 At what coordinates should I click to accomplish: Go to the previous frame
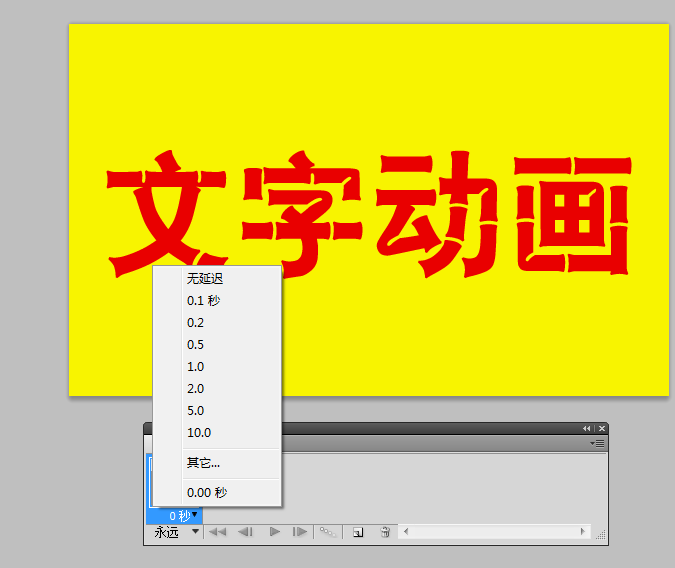245,532
